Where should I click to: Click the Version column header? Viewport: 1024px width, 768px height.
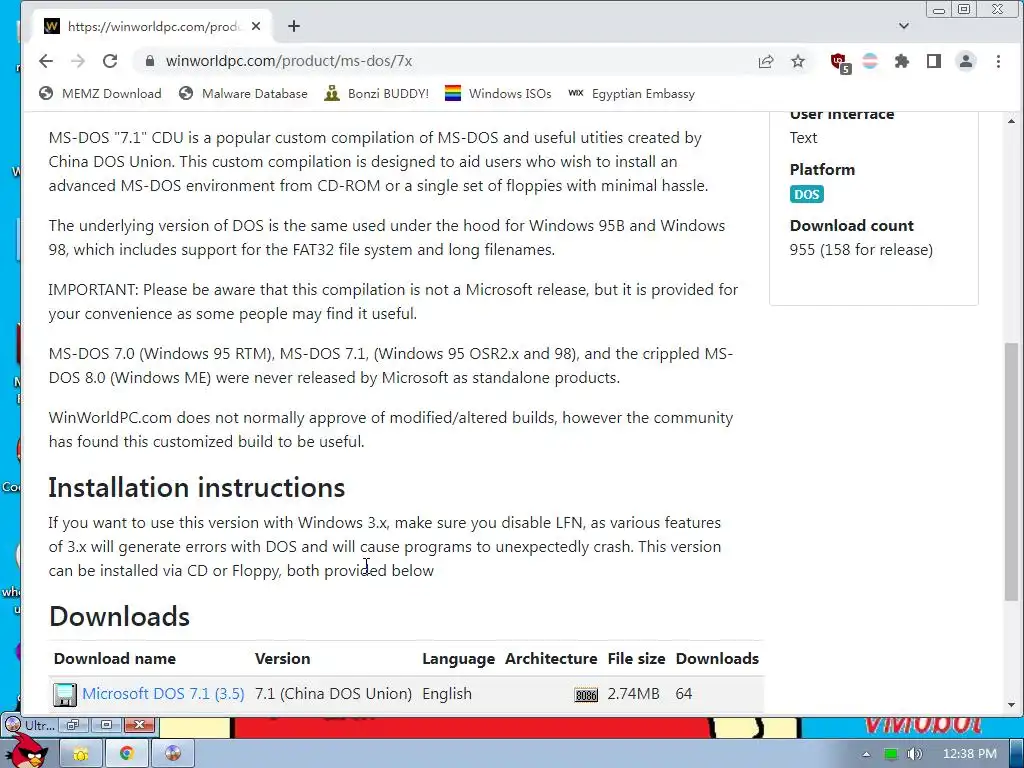click(x=282, y=658)
